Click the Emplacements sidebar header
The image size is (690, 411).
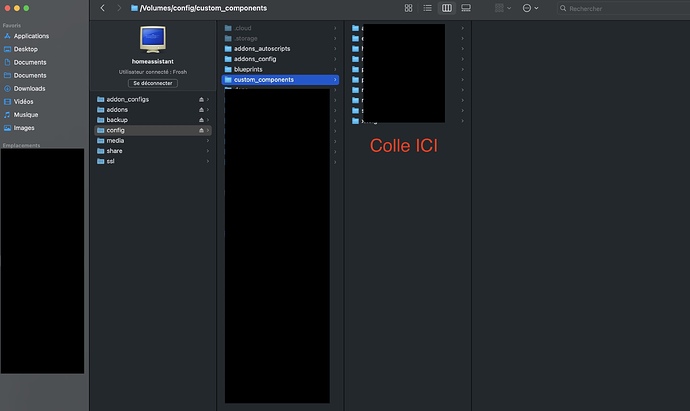coord(21,145)
